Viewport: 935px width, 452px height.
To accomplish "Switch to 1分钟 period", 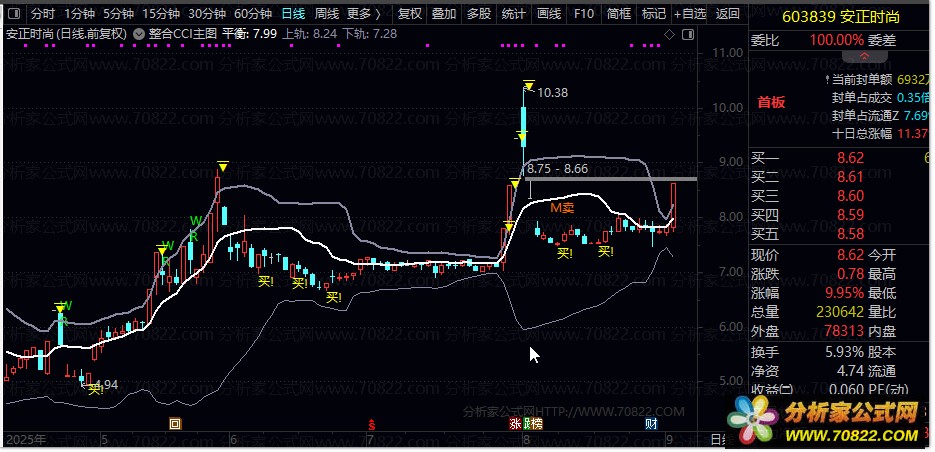I will 81,13.
